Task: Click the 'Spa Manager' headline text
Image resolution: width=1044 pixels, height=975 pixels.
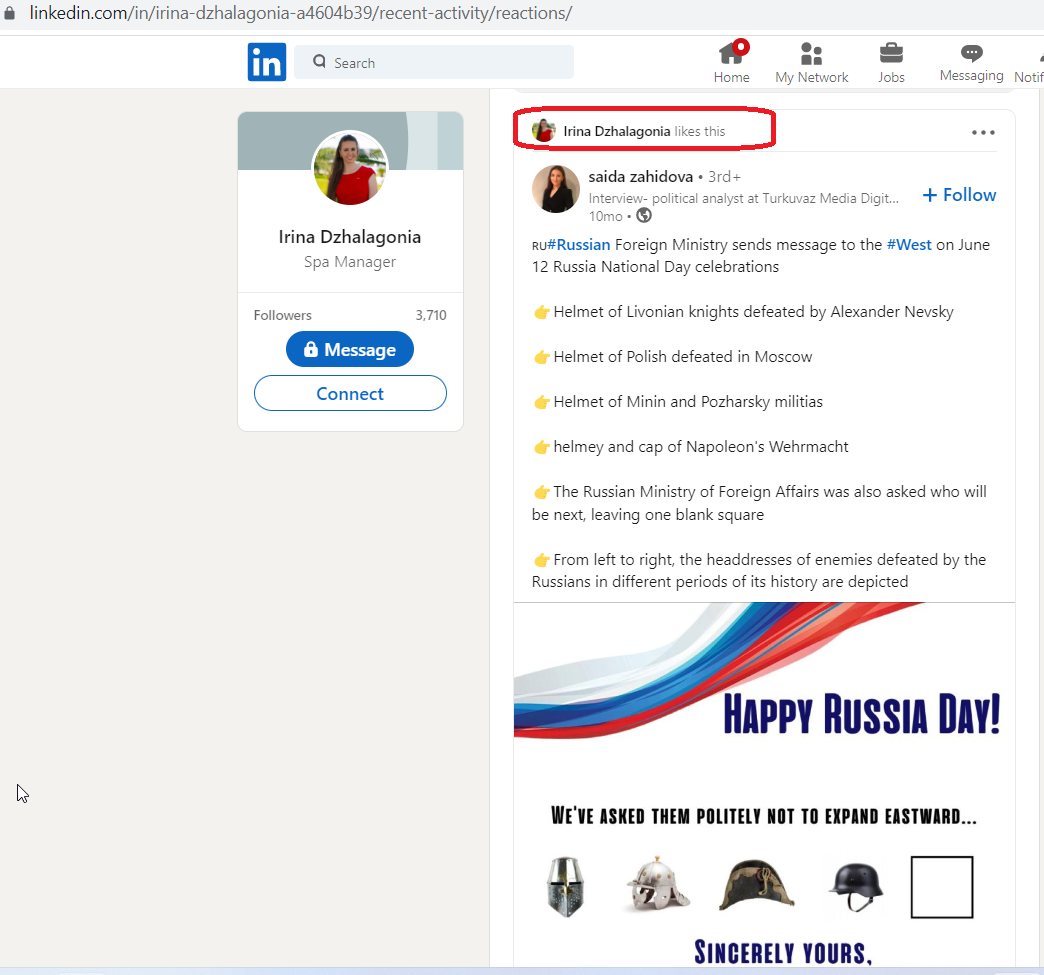Action: click(350, 262)
